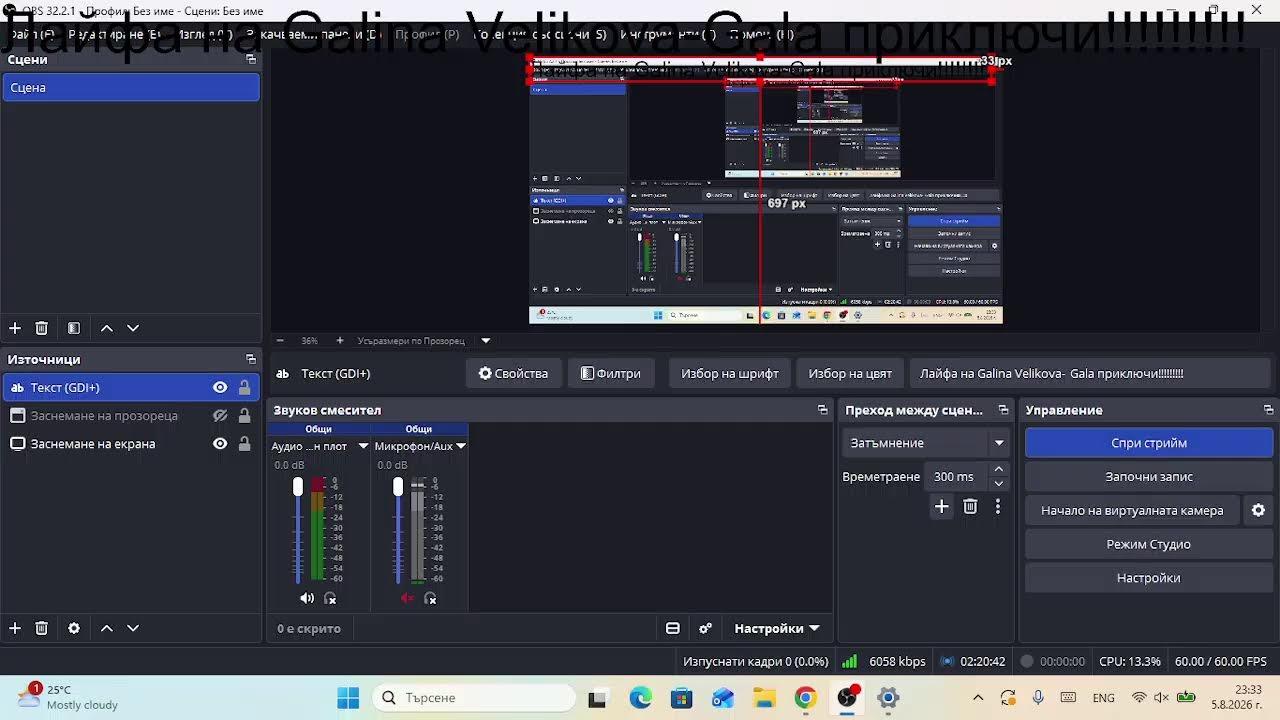Move the scene up in Сцени panel
Screen dimensions: 1280x720
[107, 328]
